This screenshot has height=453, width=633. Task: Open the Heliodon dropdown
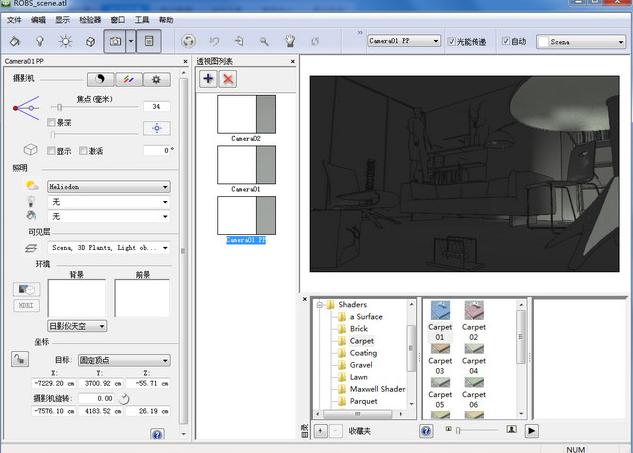(109, 187)
